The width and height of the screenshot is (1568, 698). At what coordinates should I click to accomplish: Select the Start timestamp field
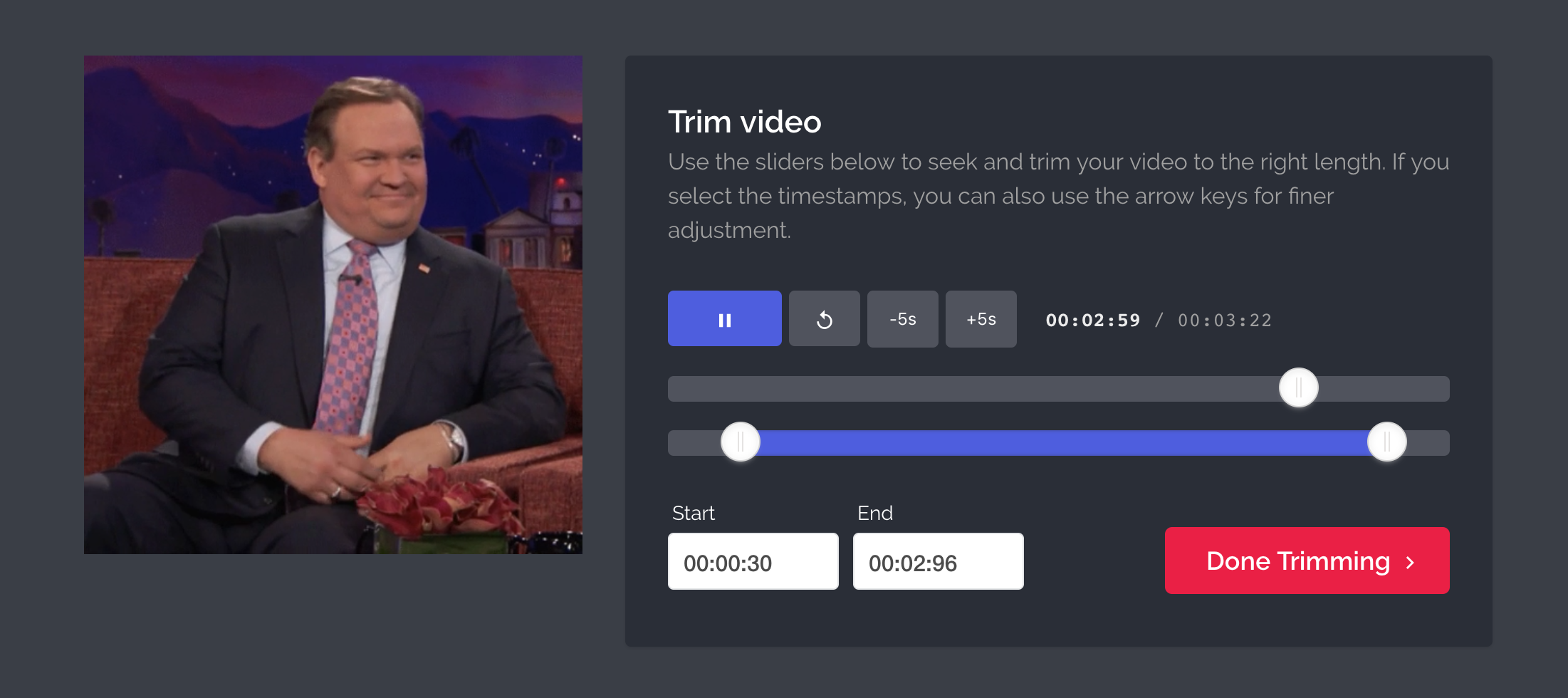click(753, 561)
